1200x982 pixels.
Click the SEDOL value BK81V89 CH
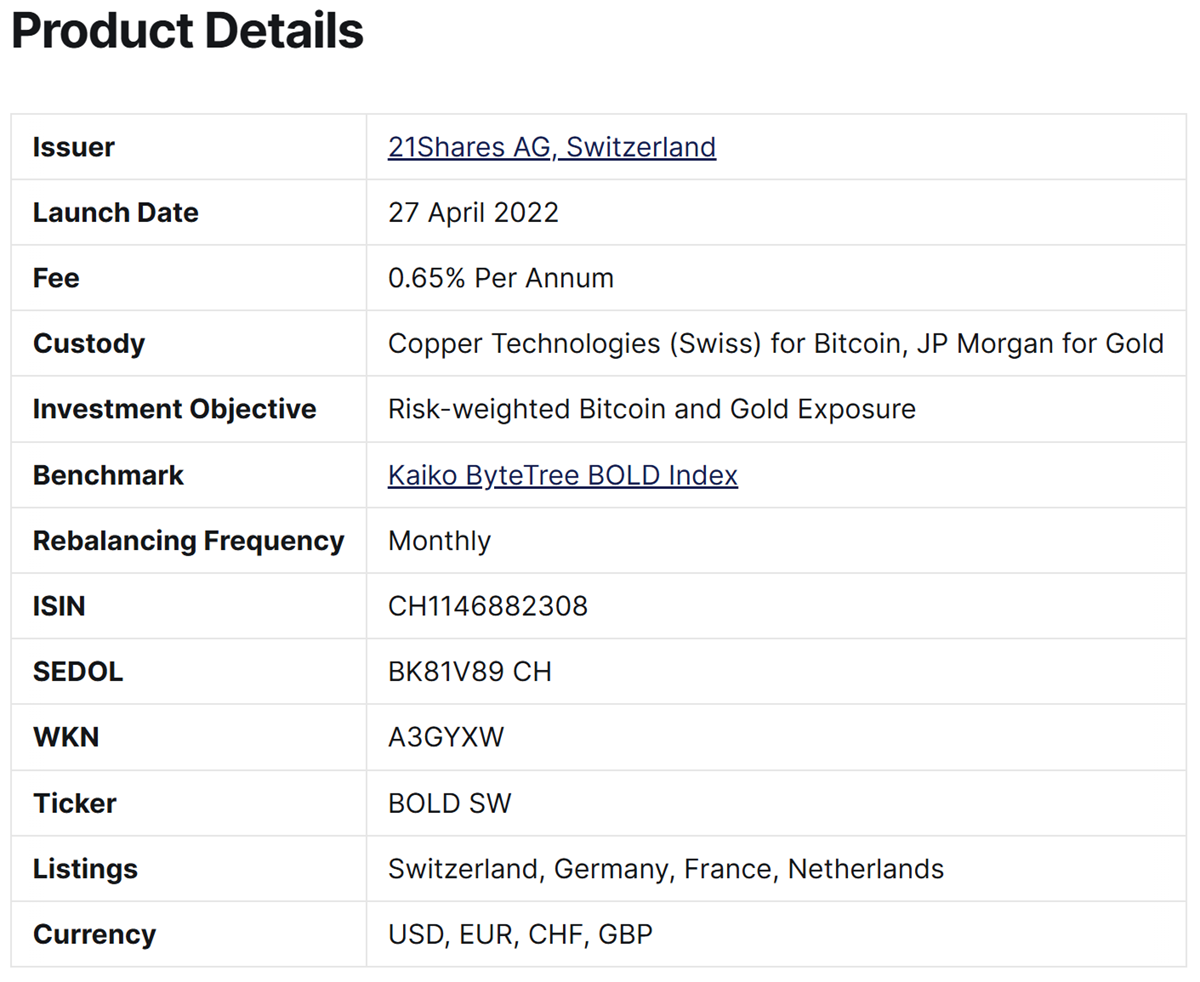[x=469, y=672]
